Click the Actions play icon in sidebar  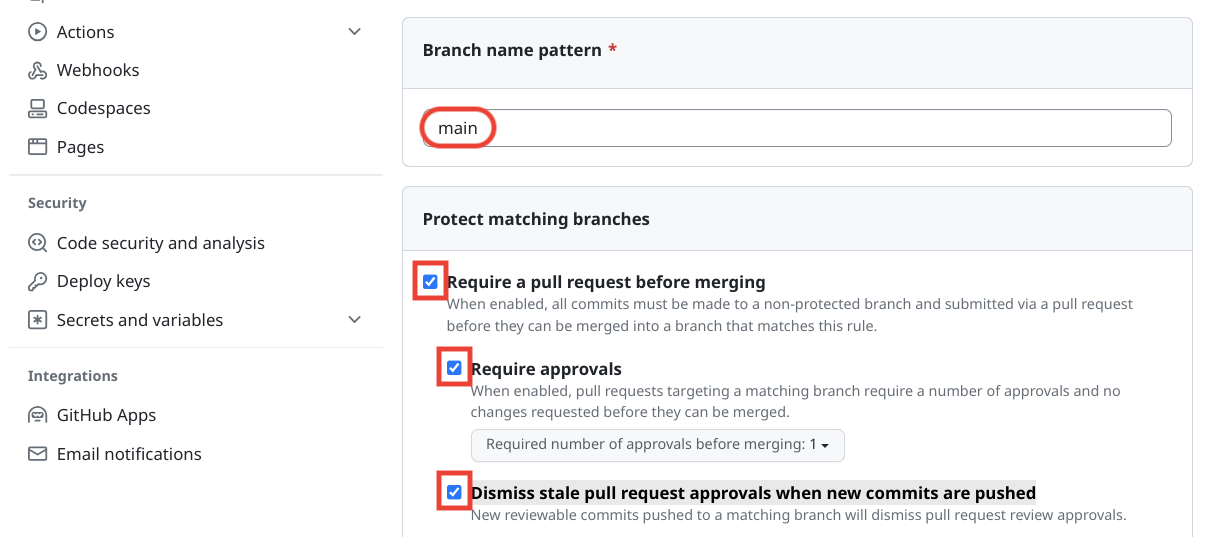(38, 32)
